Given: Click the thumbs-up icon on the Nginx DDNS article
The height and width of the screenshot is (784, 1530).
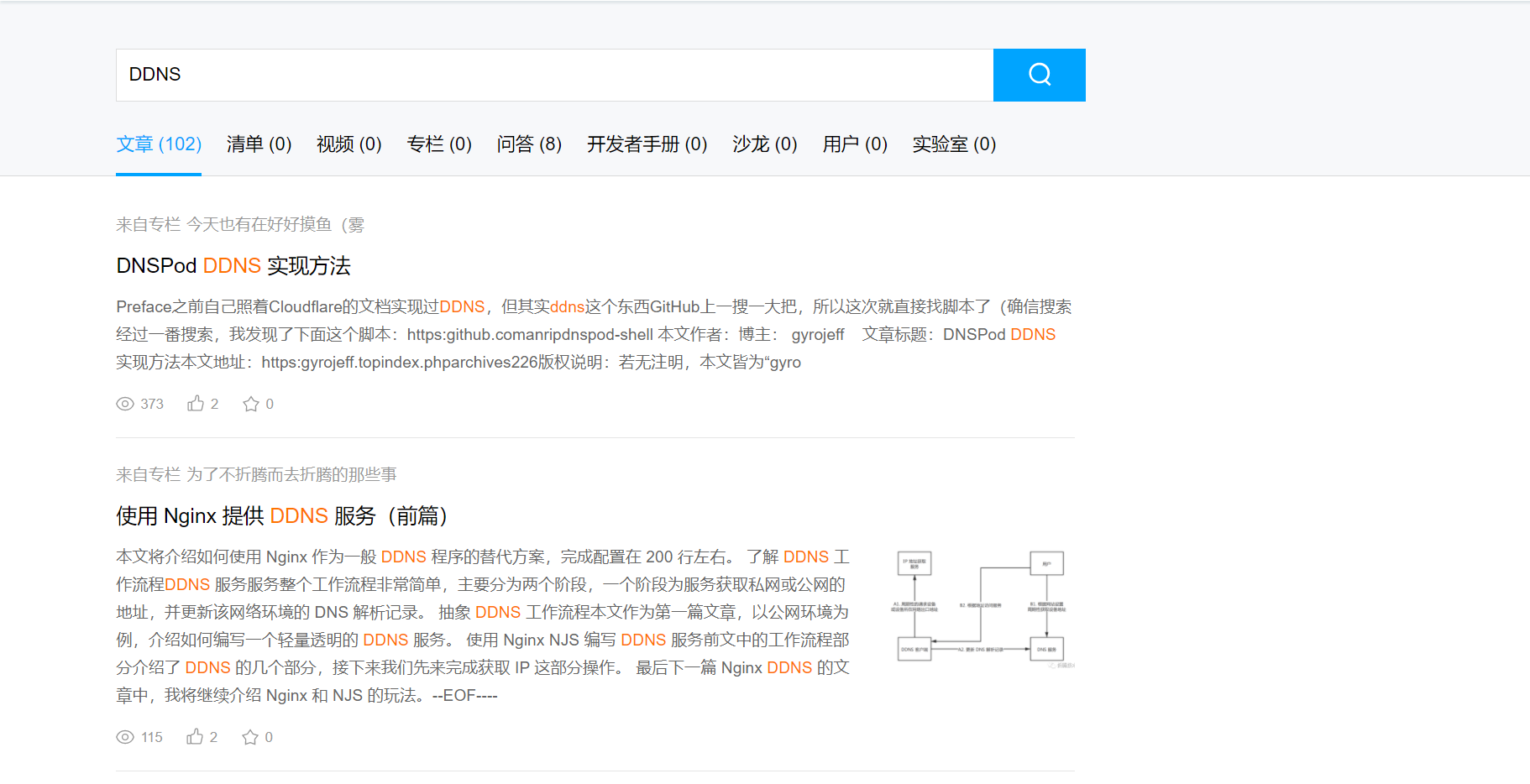Looking at the screenshot, I should pyautogui.click(x=194, y=736).
